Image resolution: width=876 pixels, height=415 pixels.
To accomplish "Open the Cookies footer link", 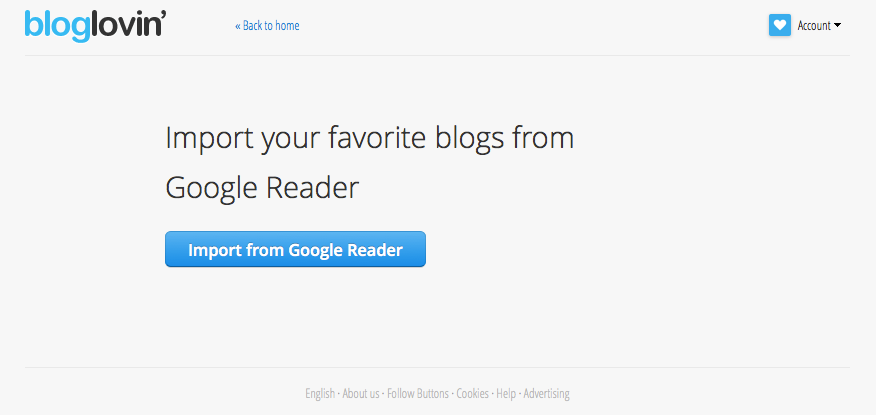I will [x=473, y=394].
